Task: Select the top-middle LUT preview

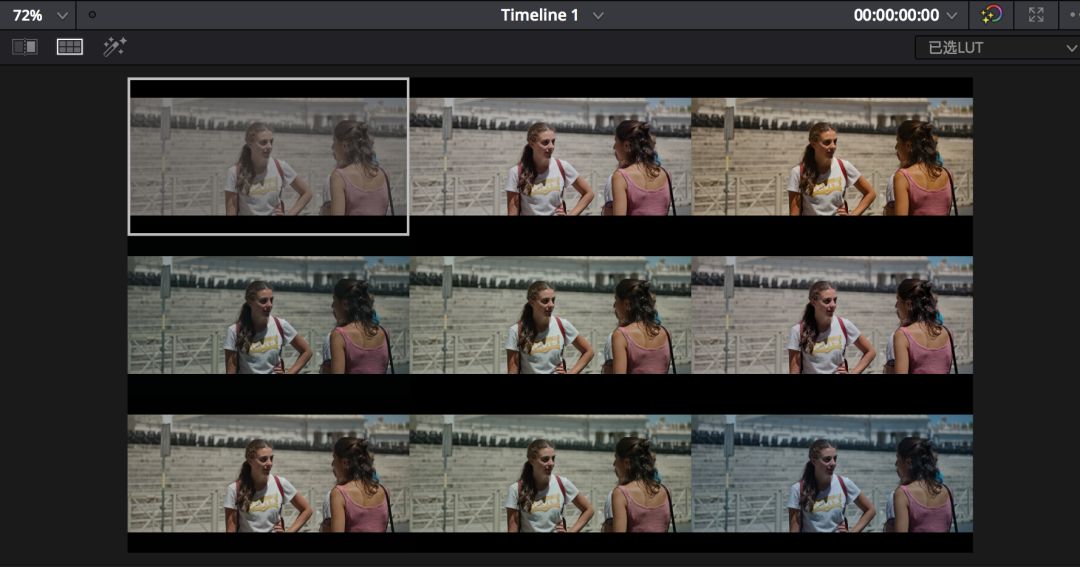Action: pyautogui.click(x=550, y=156)
